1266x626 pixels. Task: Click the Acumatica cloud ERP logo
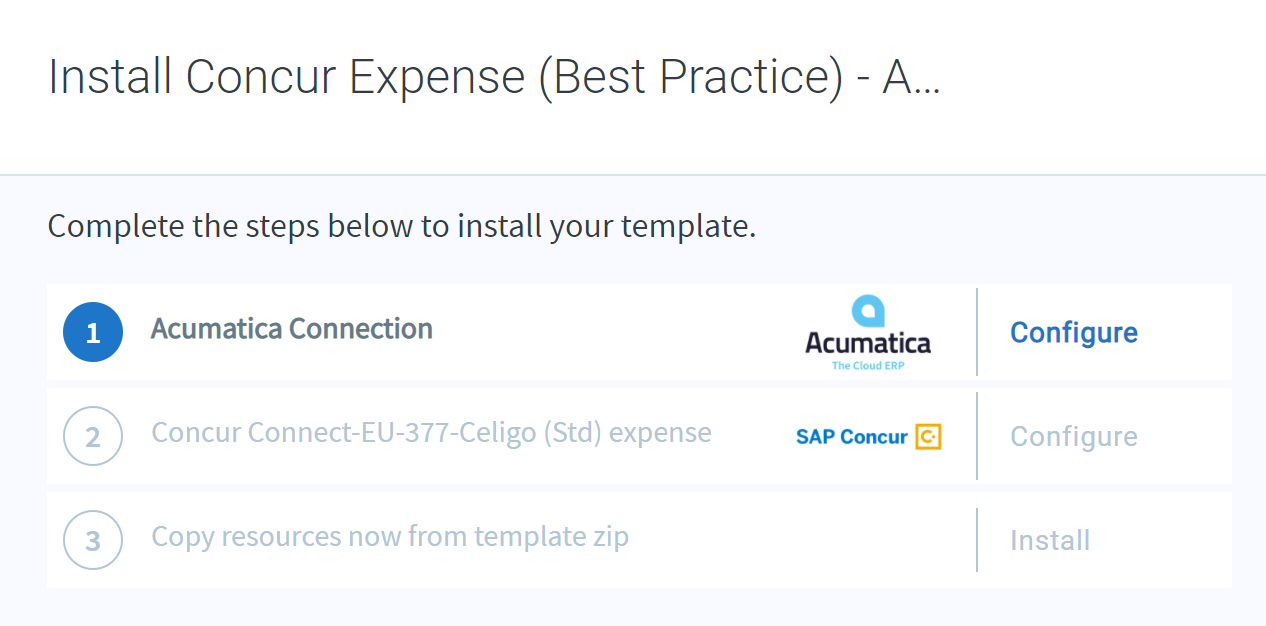point(866,332)
